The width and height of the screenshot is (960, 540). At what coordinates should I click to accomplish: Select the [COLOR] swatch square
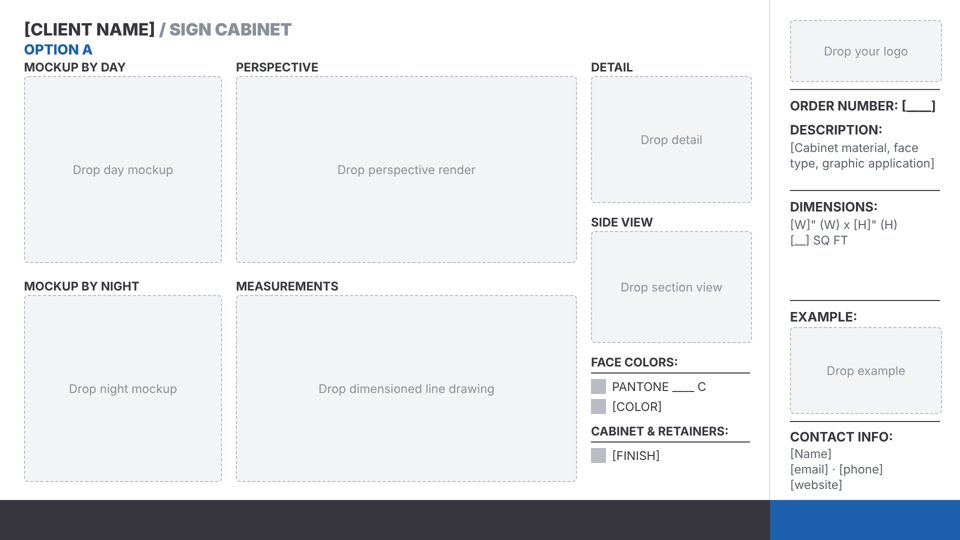click(x=598, y=407)
